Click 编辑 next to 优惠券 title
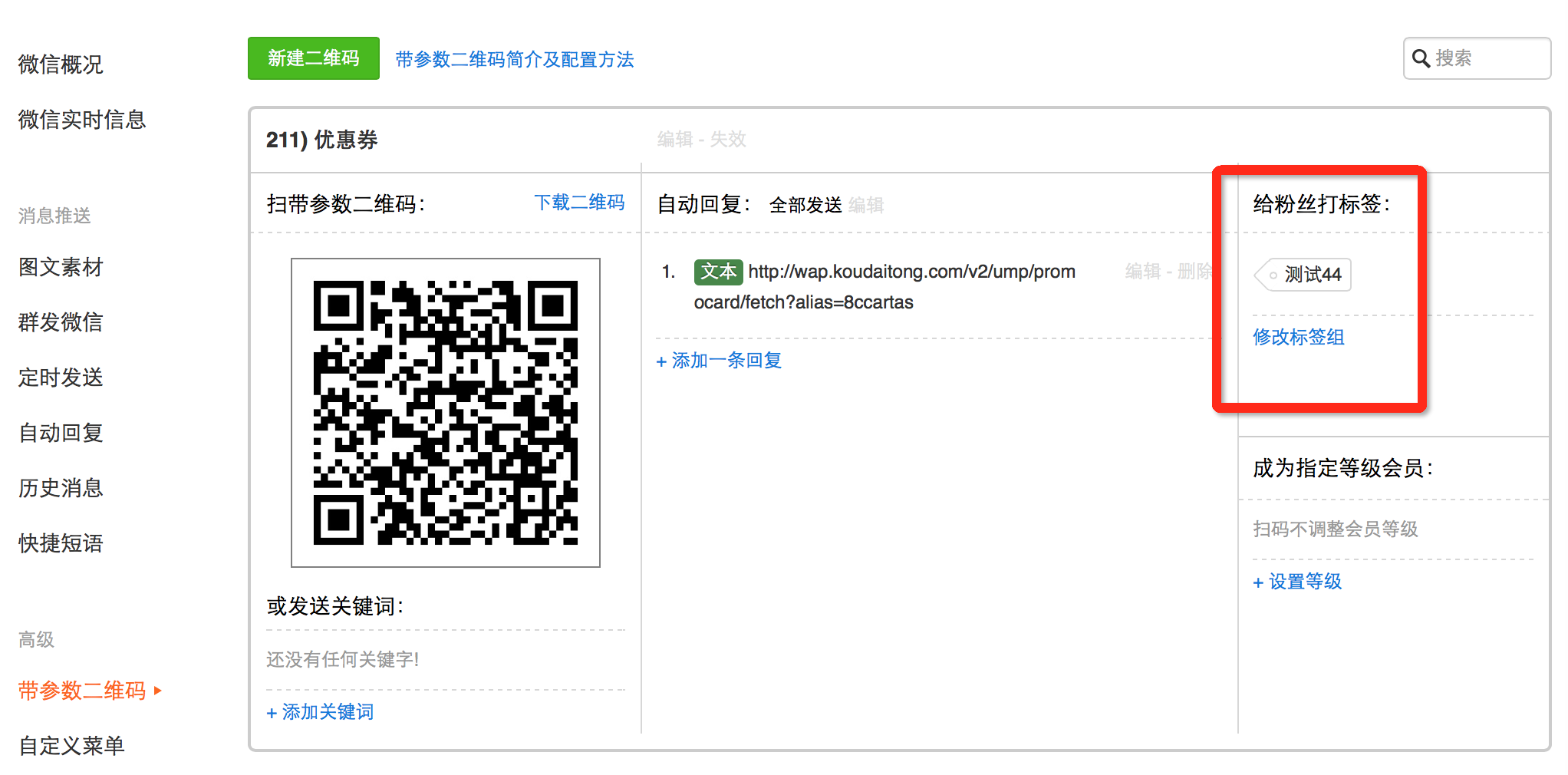Screen dimensions: 1568x775 (675, 139)
